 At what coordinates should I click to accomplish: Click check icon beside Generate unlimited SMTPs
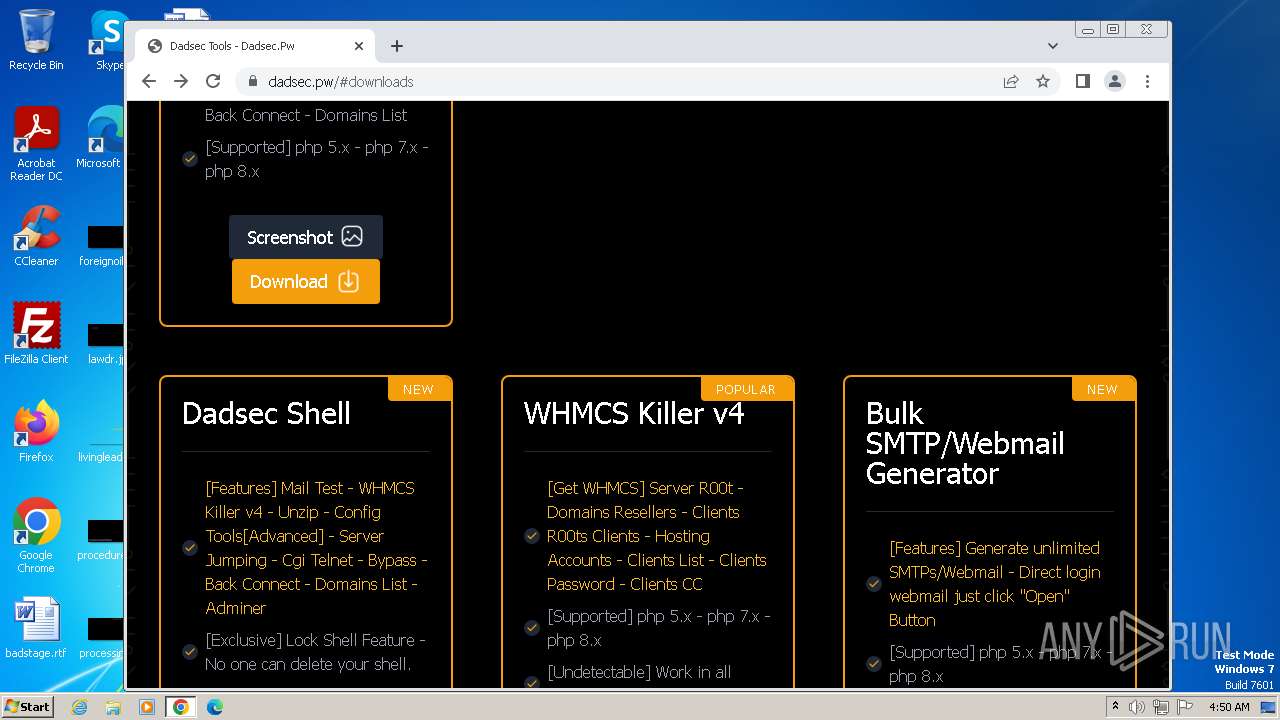tap(874, 584)
